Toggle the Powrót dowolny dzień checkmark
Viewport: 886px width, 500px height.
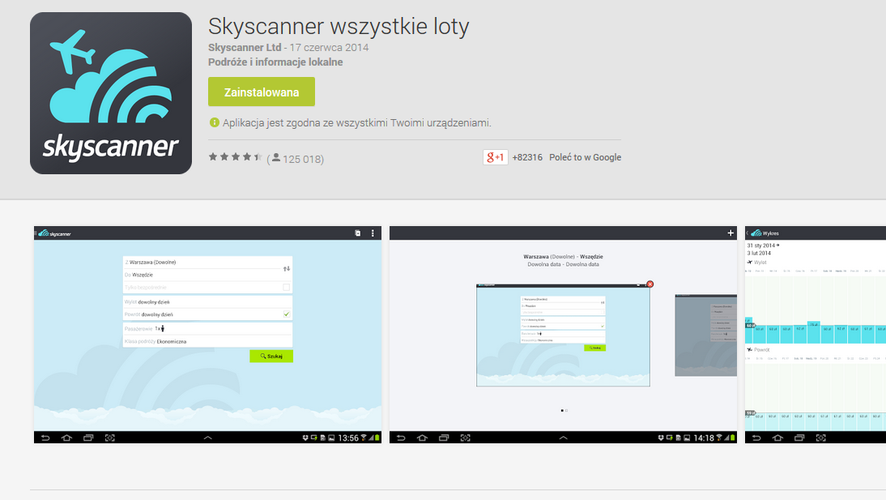pos(286,314)
